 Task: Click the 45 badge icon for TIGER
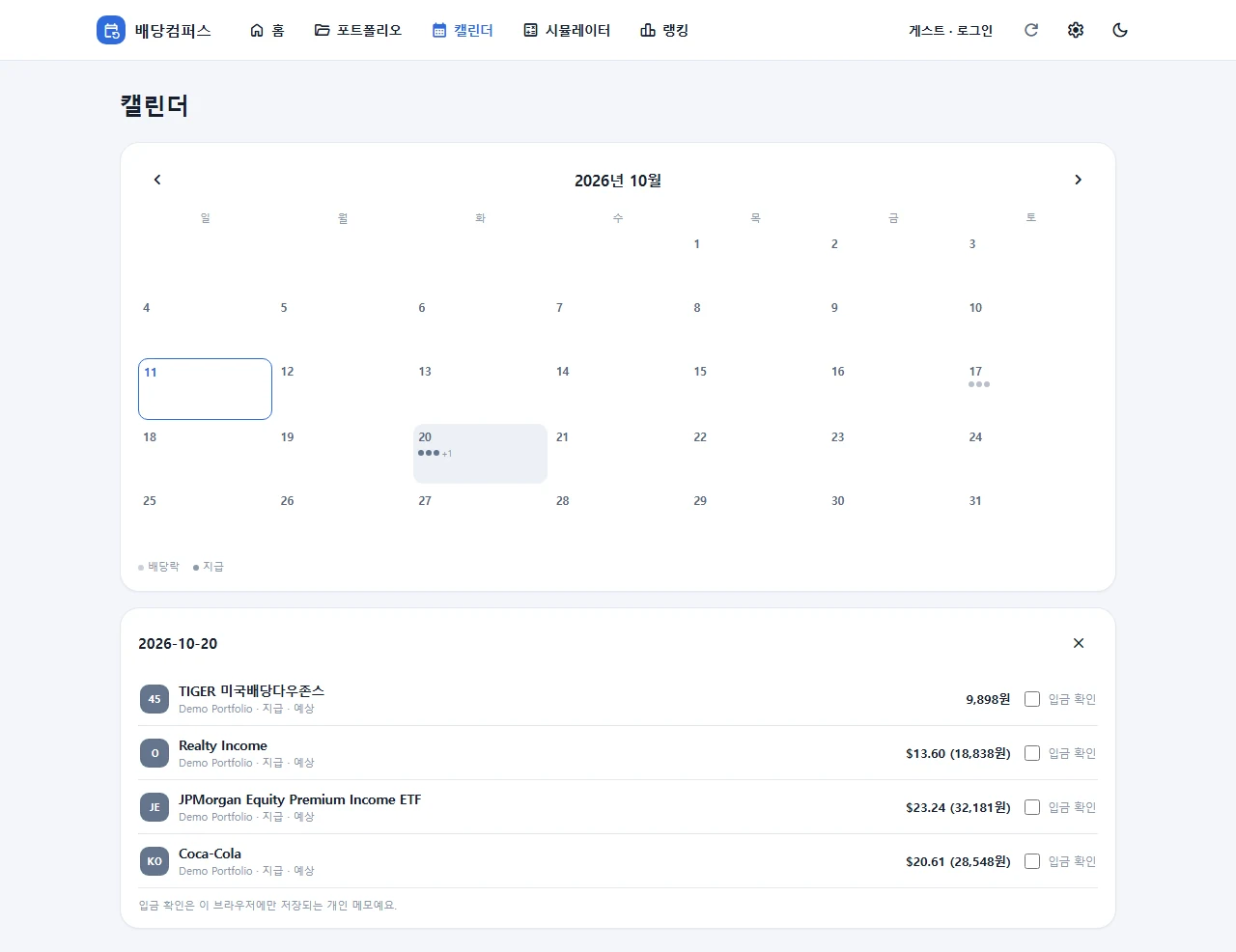(x=154, y=699)
